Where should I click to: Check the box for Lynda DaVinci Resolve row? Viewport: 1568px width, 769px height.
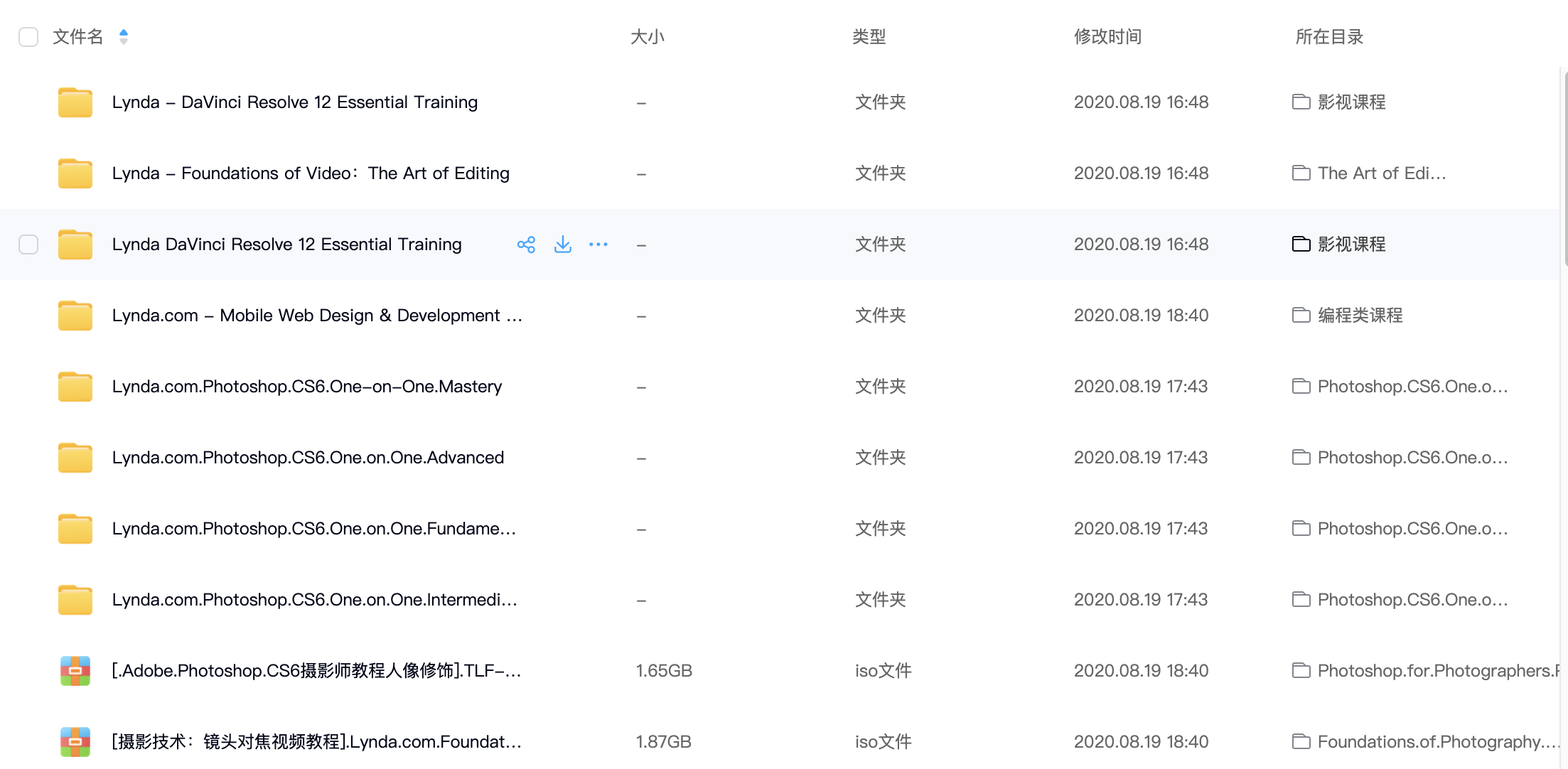[x=28, y=244]
